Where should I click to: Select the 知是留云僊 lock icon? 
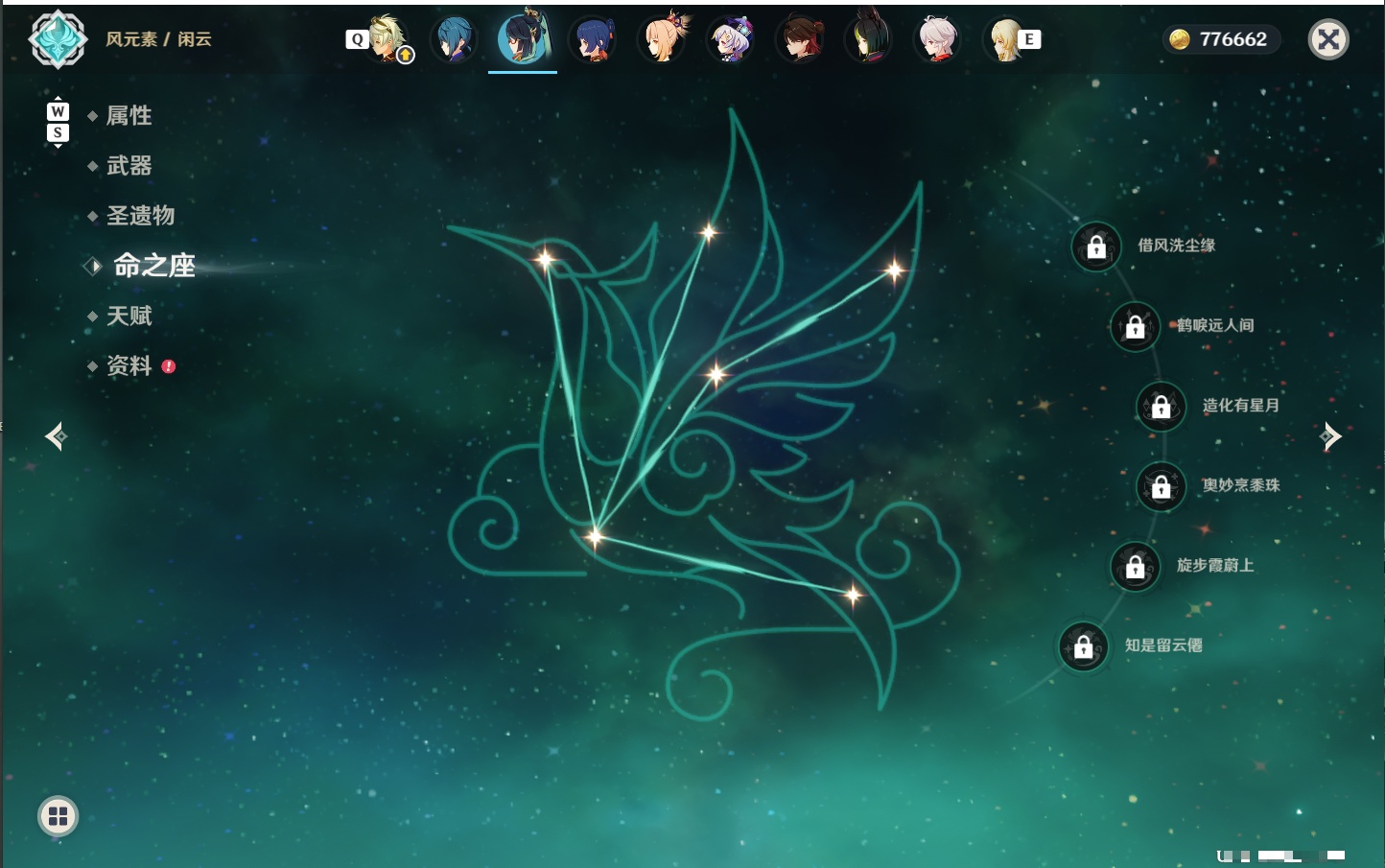1083,647
